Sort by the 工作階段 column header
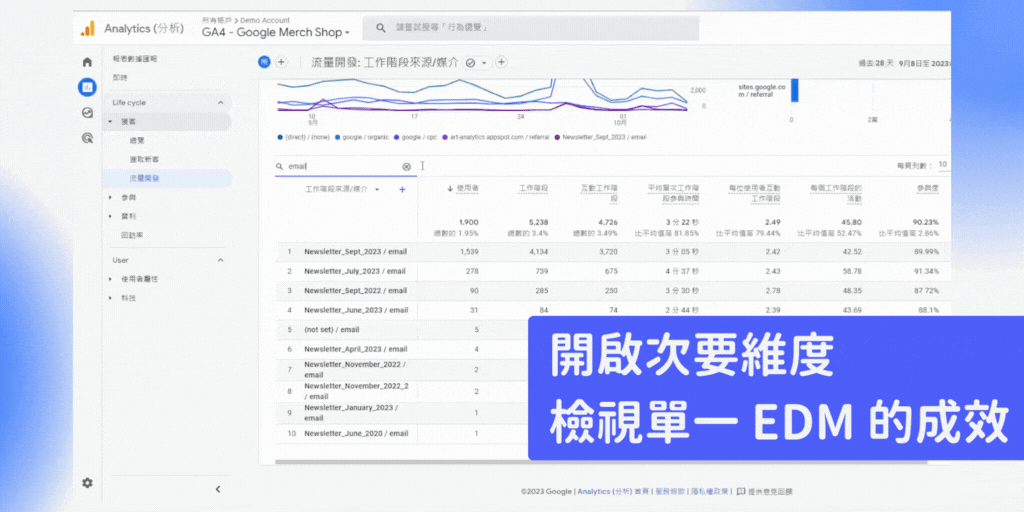The image size is (1024, 512). (x=533, y=189)
